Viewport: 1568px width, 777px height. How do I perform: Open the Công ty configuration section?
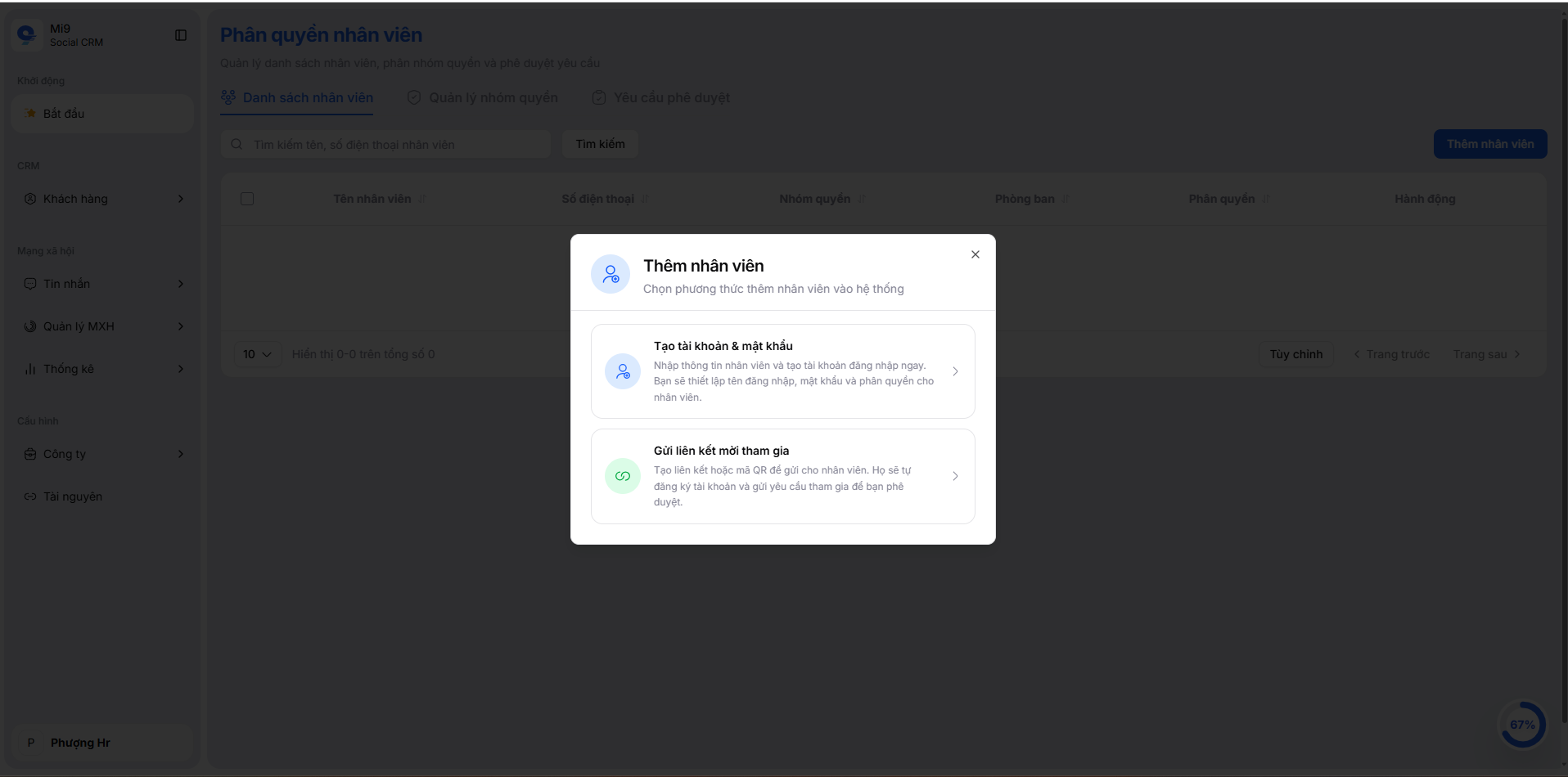pyautogui.click(x=65, y=454)
